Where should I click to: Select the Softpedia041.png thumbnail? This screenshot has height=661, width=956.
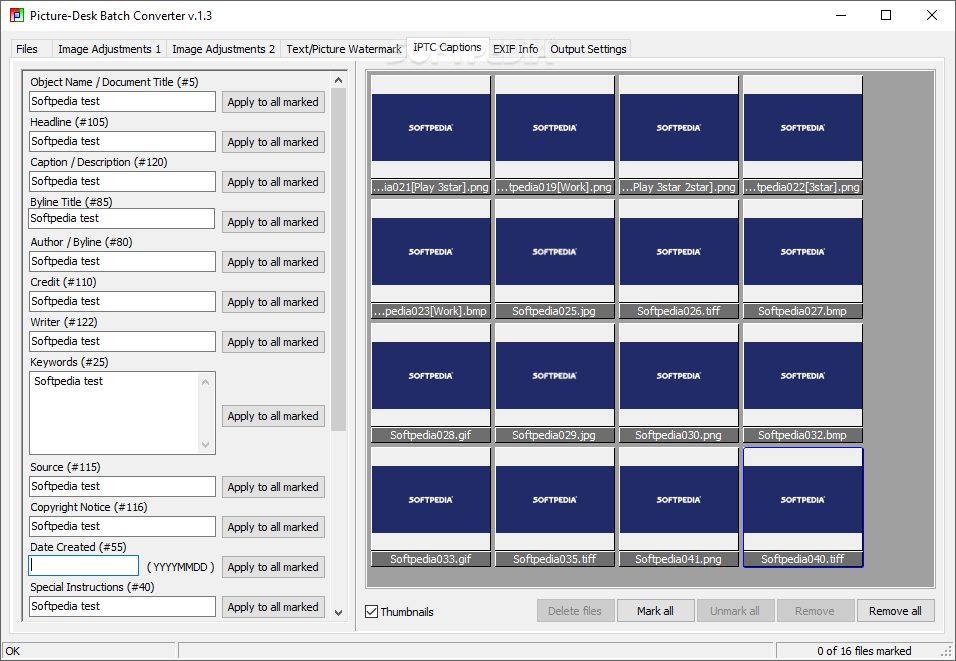pos(679,507)
